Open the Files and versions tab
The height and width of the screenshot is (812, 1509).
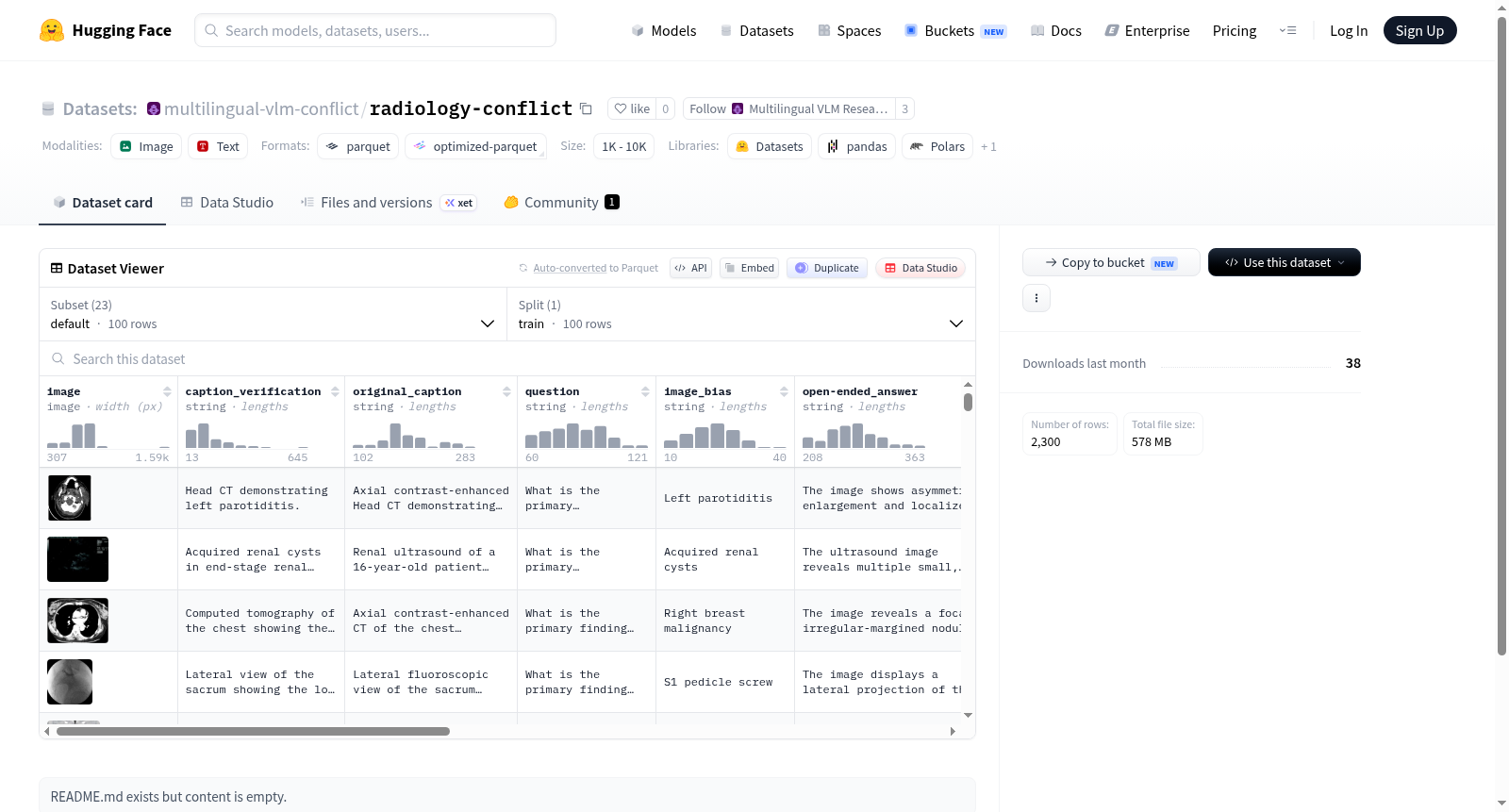point(389,202)
